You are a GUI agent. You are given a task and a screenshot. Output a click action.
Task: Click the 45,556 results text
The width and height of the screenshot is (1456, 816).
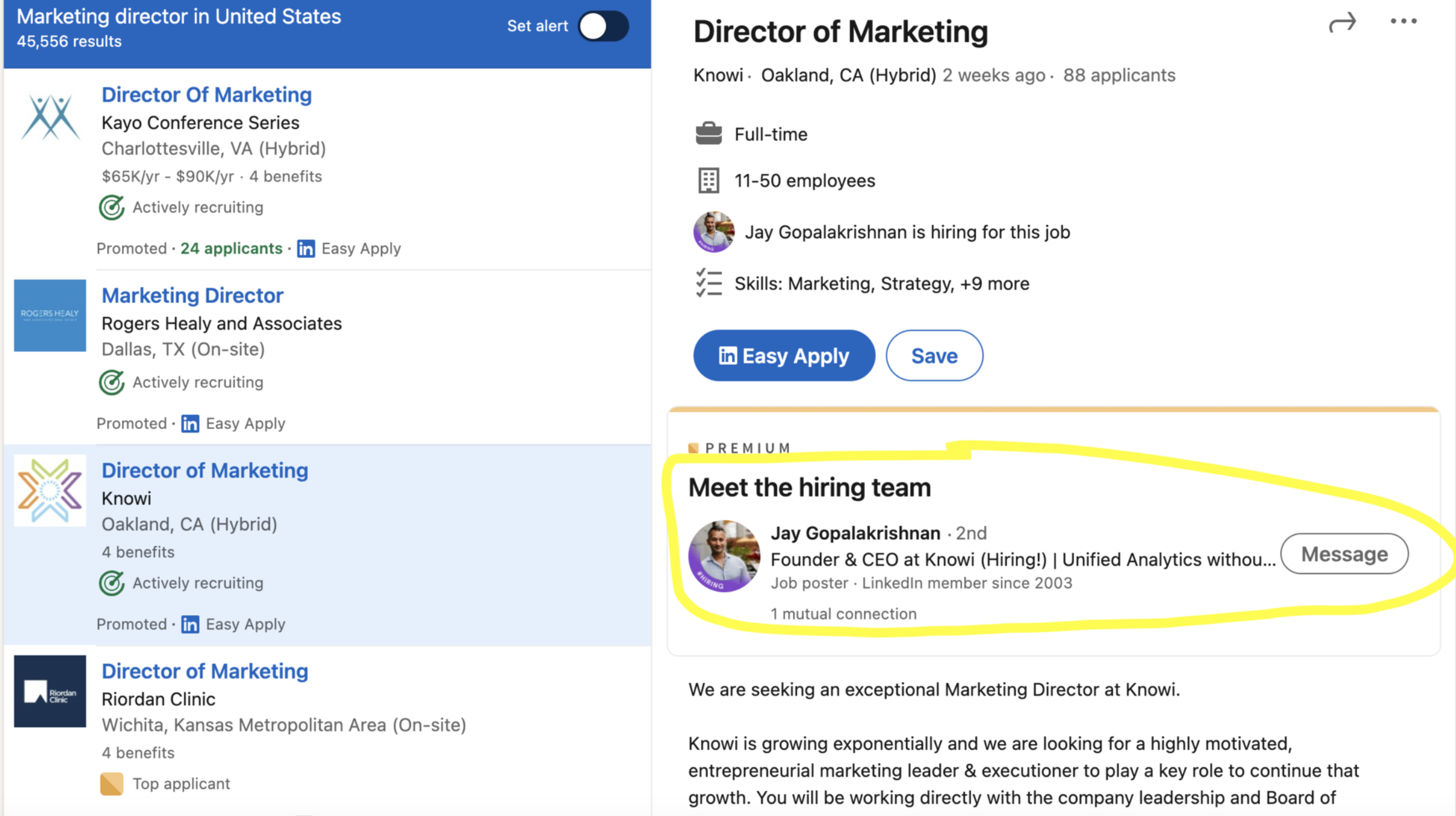tap(69, 41)
